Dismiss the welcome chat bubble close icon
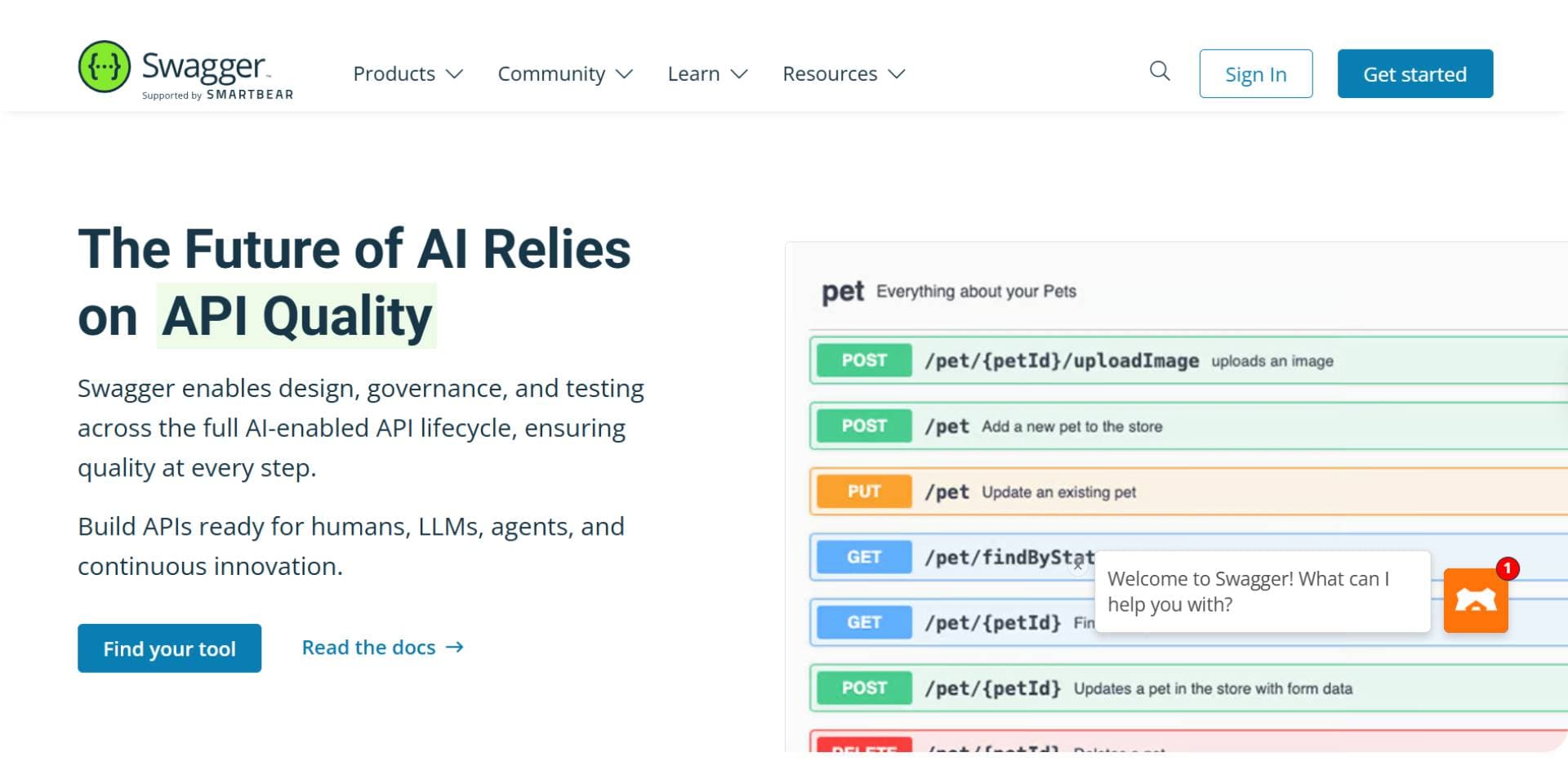 [1078, 564]
